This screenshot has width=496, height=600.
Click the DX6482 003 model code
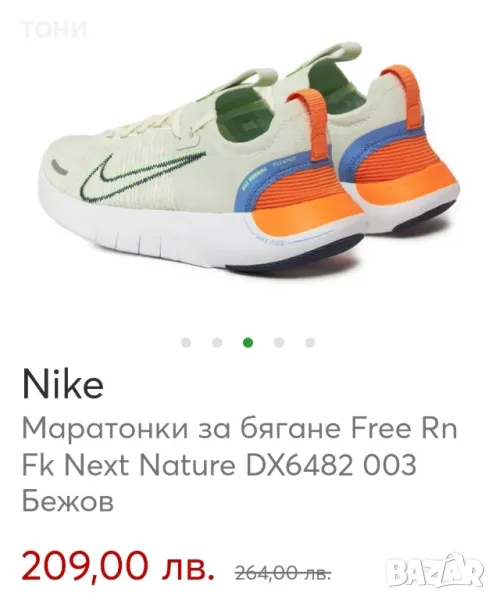[x=331, y=465]
